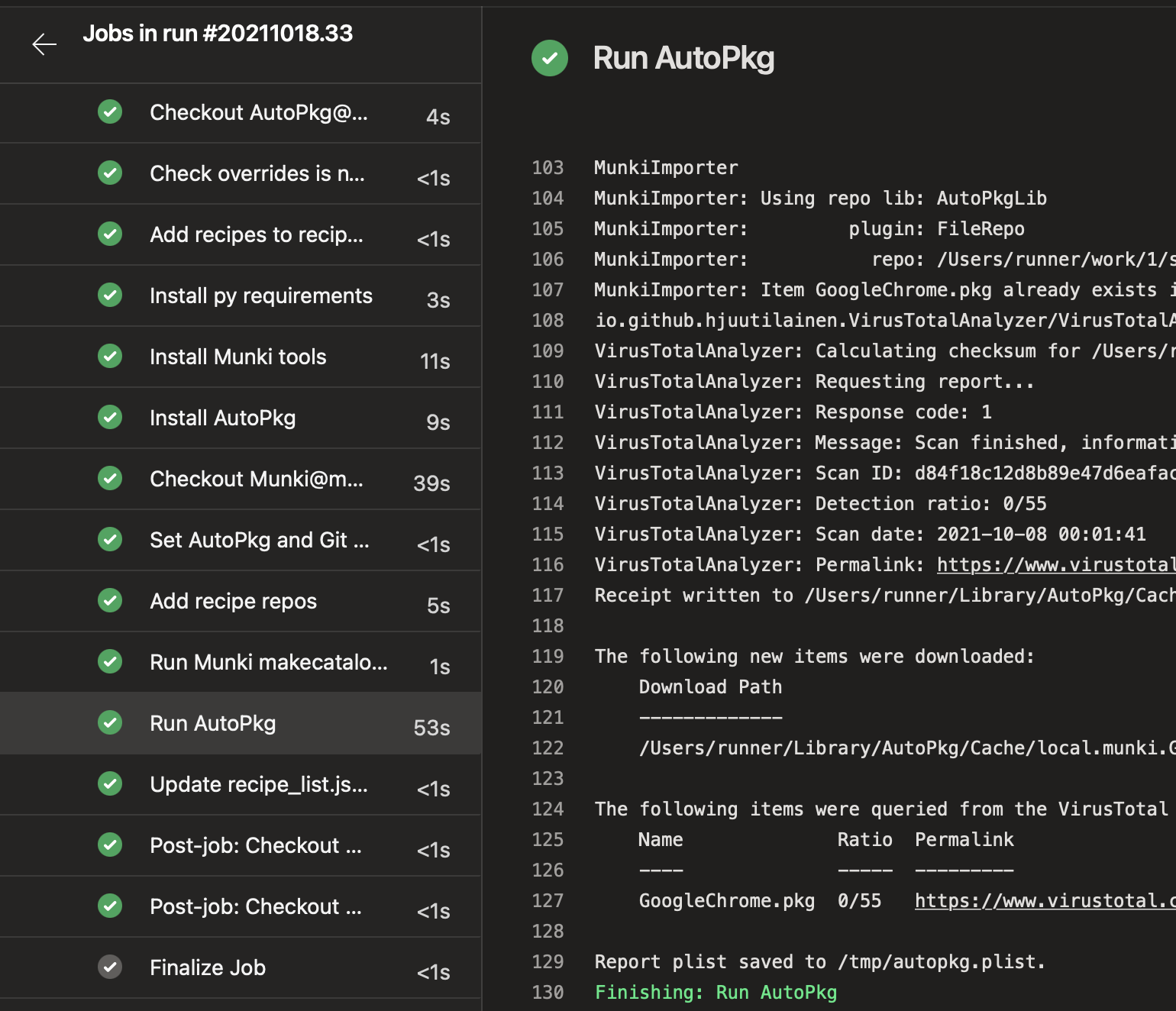Screen dimensions: 1176x1011
Task: Follow the GoogleChrome.pkg VirusTotal link on line 127
Action: (1045, 900)
